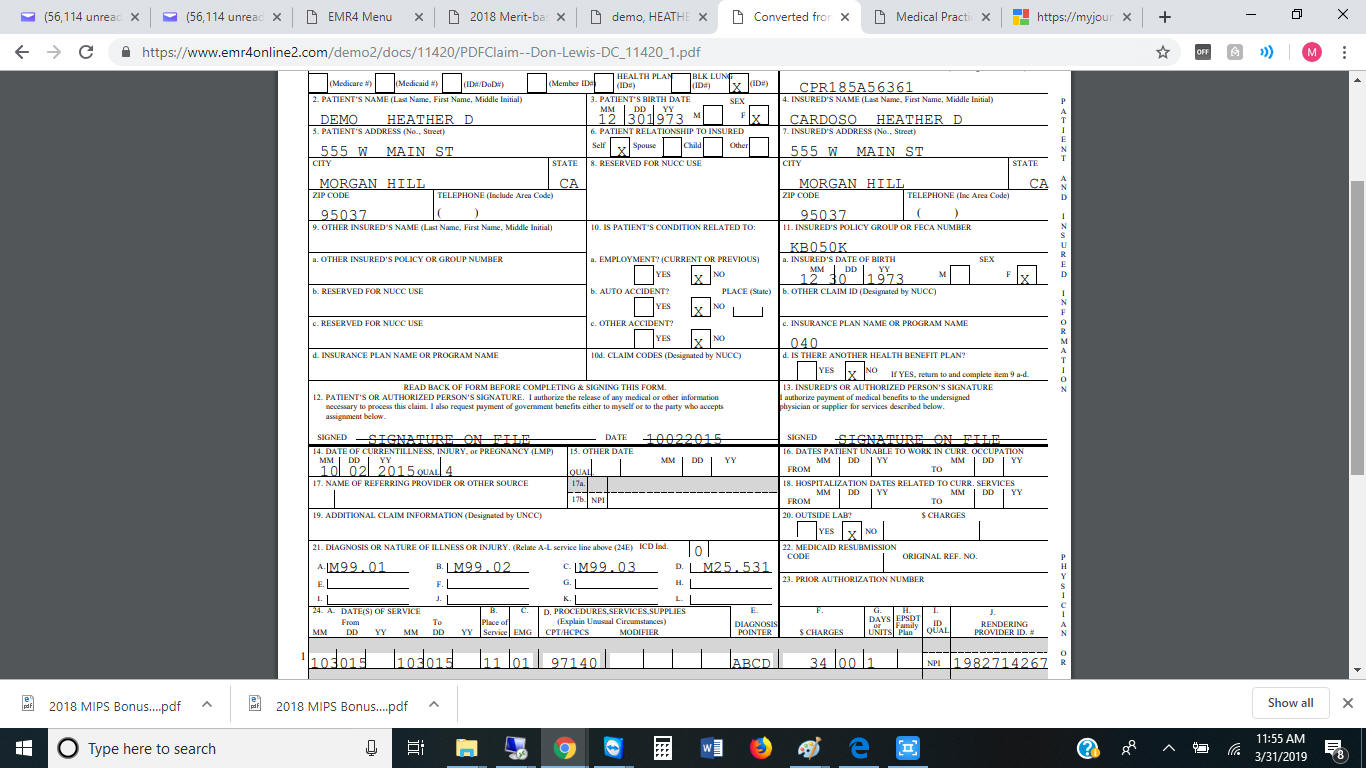The height and width of the screenshot is (768, 1366).
Task: Click the blue sound-wave extension icon
Action: 1267,52
